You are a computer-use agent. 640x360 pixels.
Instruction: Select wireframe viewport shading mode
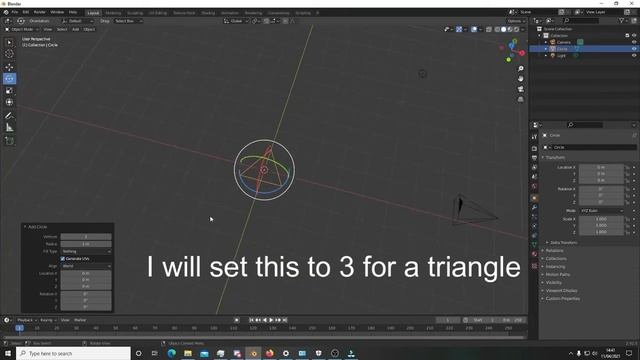tap(497, 29)
